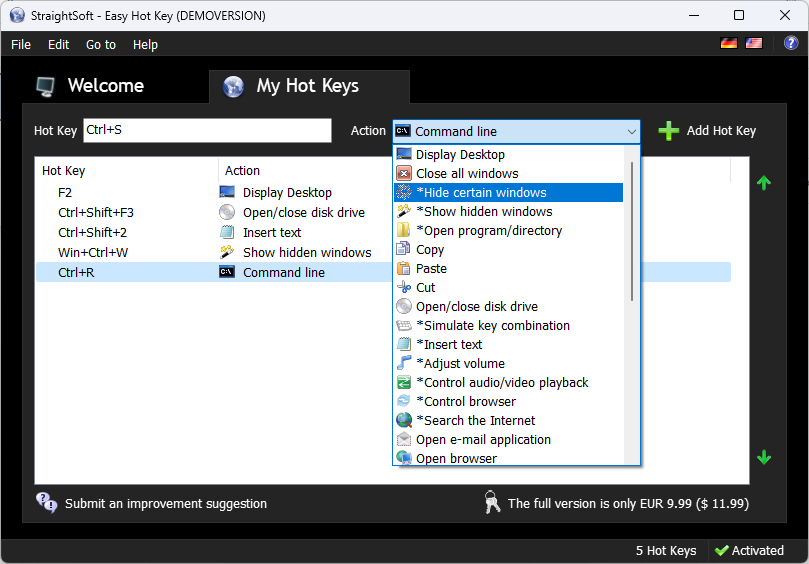Move hot key down with green arrow
809x564 pixels.
[x=764, y=457]
